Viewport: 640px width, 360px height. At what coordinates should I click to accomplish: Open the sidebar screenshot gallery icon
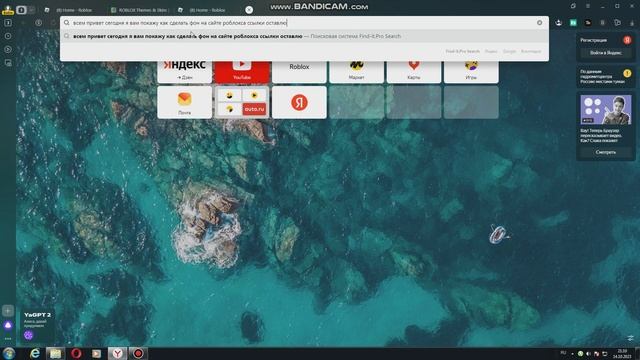pyautogui.click(x=8, y=63)
